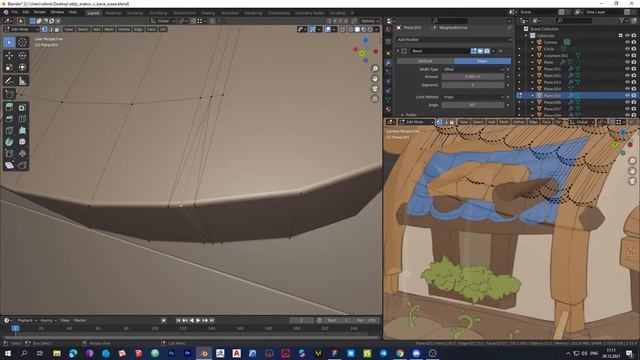Open the Edit menu
The image size is (640, 360).
pos(26,12)
